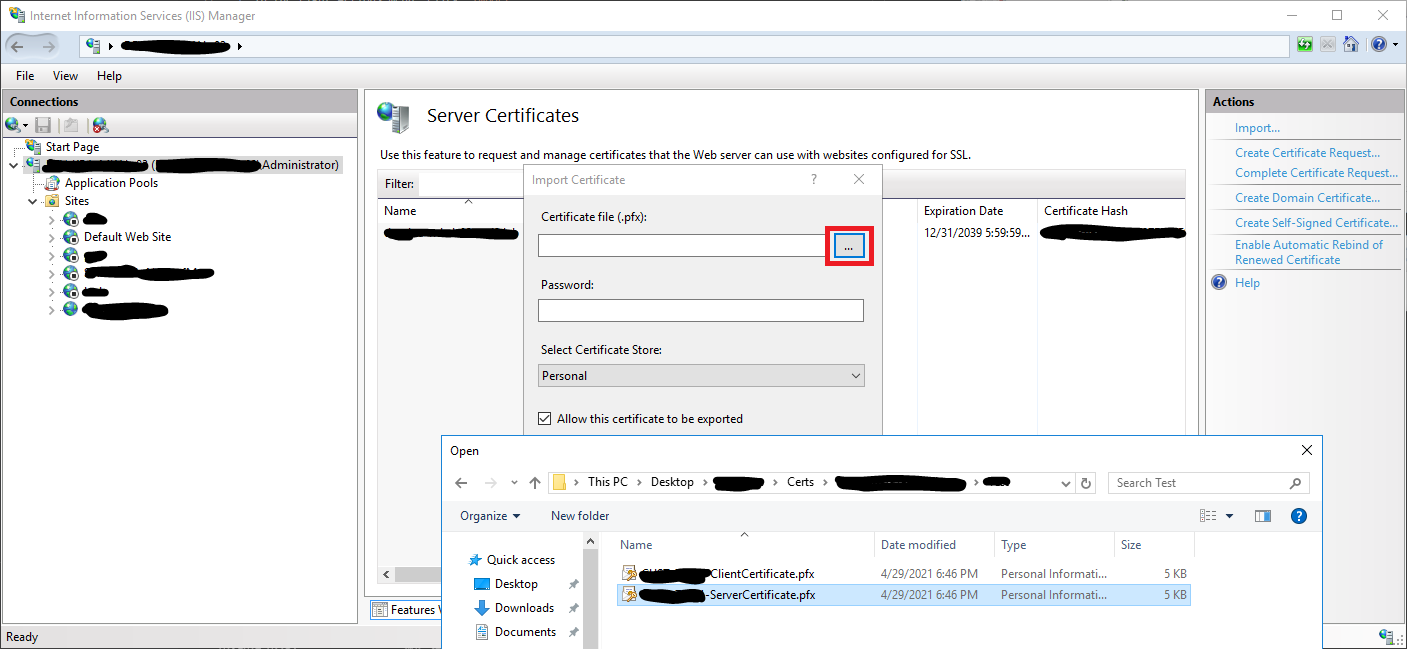Screen dimensions: 1407x649
Task: Click Create Domain Certificate link
Action: [x=1307, y=198]
